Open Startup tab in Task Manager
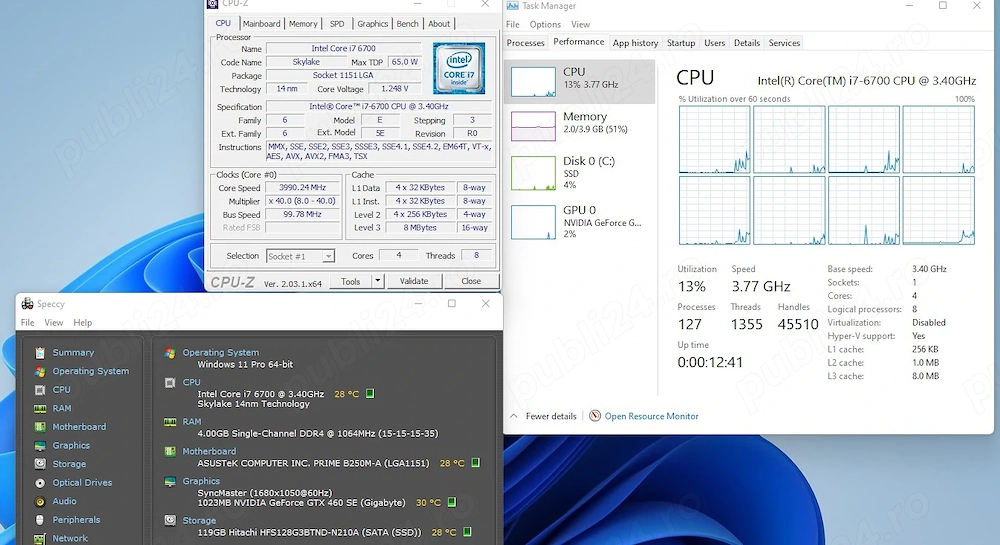Viewport: 1000px width, 545px height. [681, 43]
